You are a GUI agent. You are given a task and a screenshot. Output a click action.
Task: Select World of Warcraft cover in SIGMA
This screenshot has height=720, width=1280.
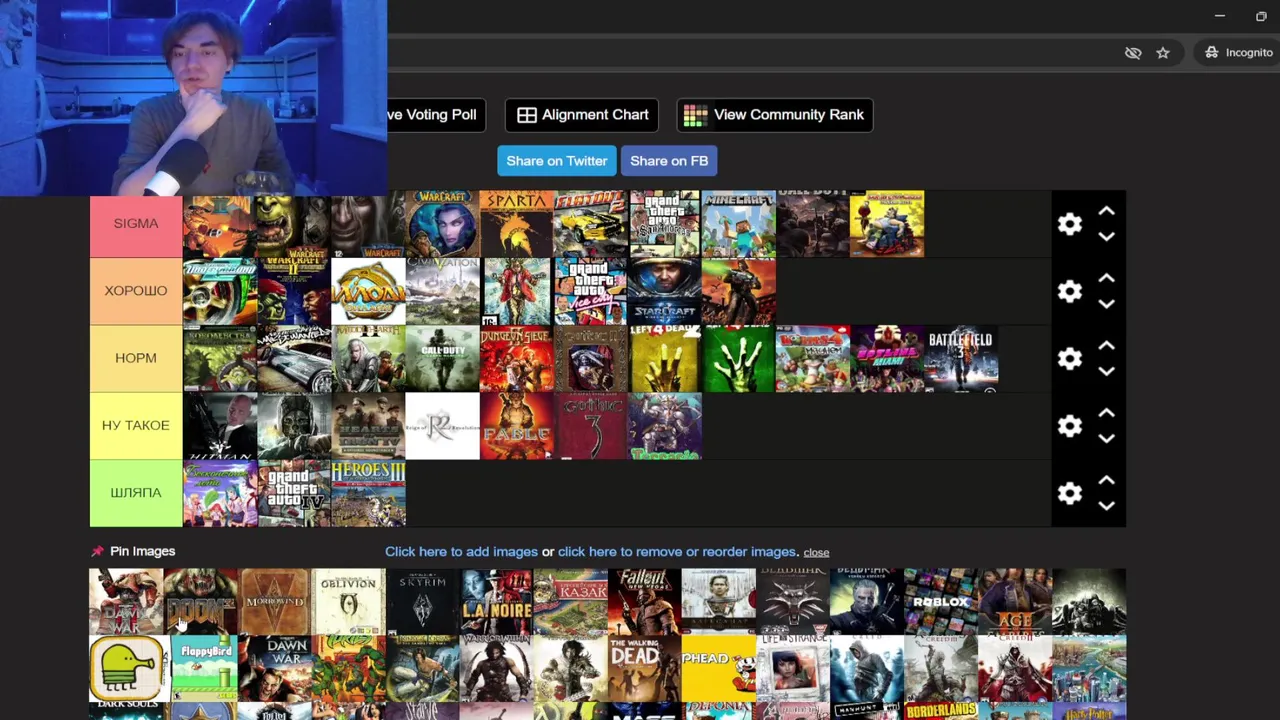click(x=443, y=224)
